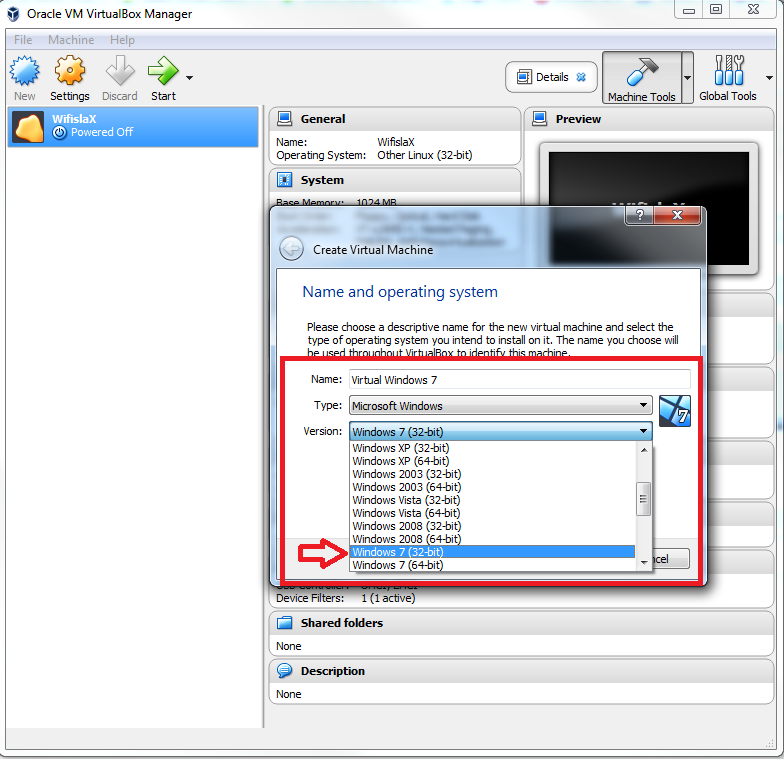Click the Details button

[x=551, y=77]
